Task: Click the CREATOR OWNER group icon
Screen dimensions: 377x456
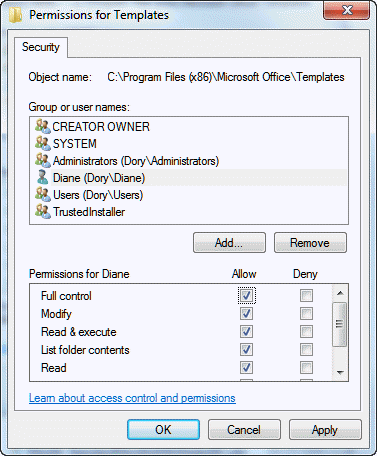Action: point(43,126)
